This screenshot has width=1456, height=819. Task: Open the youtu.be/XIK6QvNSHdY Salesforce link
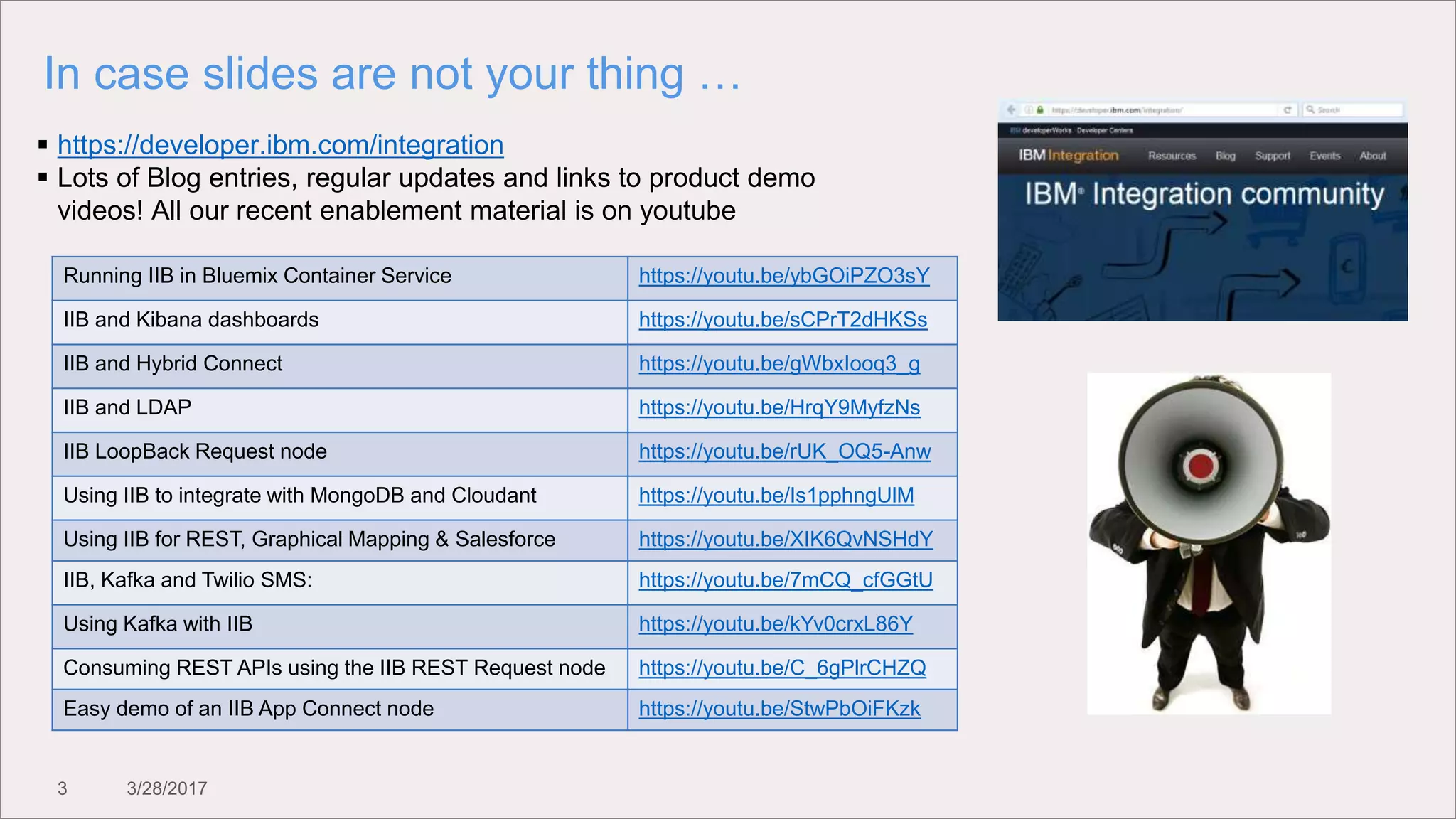pyautogui.click(x=786, y=540)
